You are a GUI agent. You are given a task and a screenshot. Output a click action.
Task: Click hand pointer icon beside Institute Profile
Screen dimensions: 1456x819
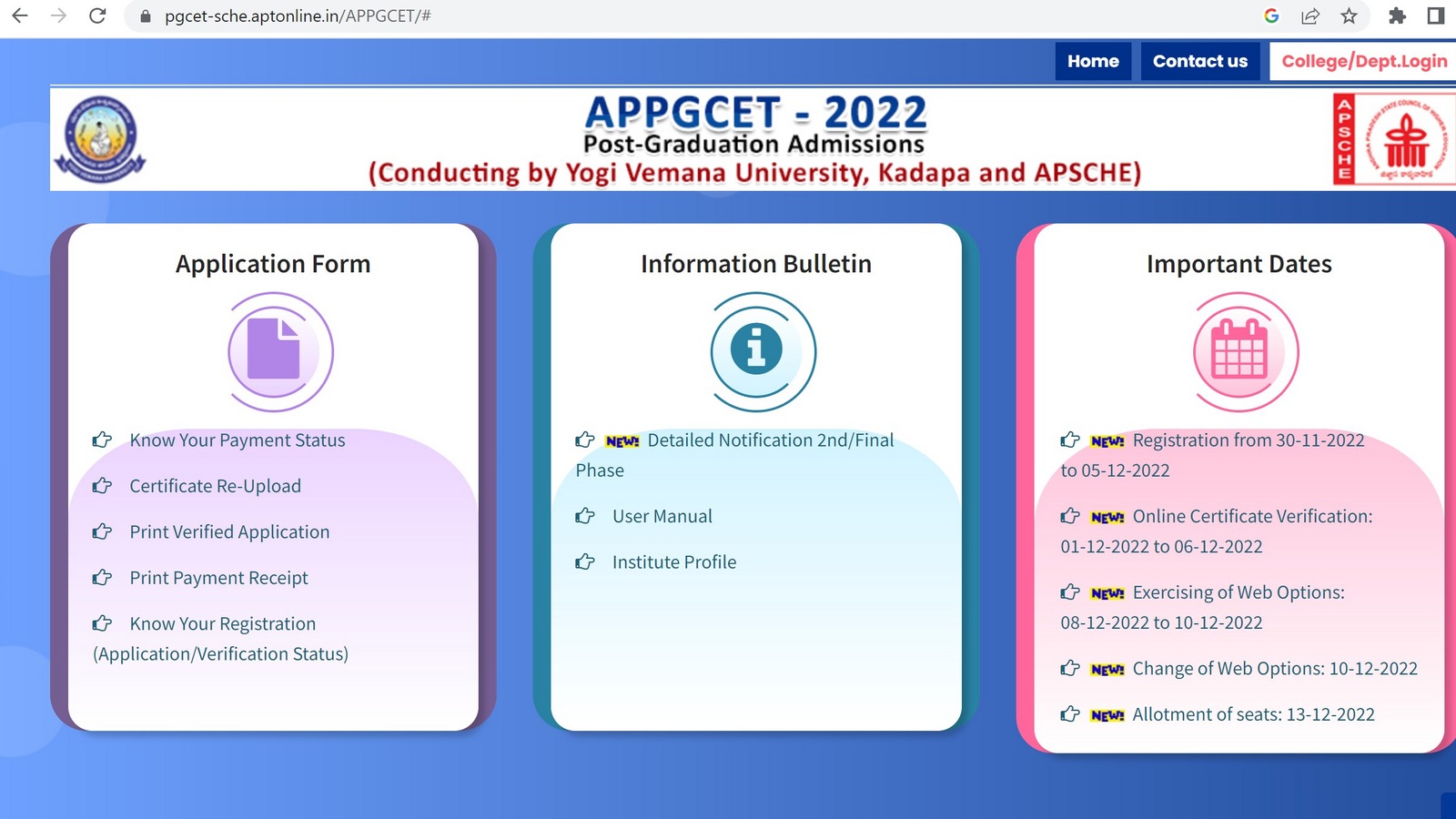click(x=585, y=562)
